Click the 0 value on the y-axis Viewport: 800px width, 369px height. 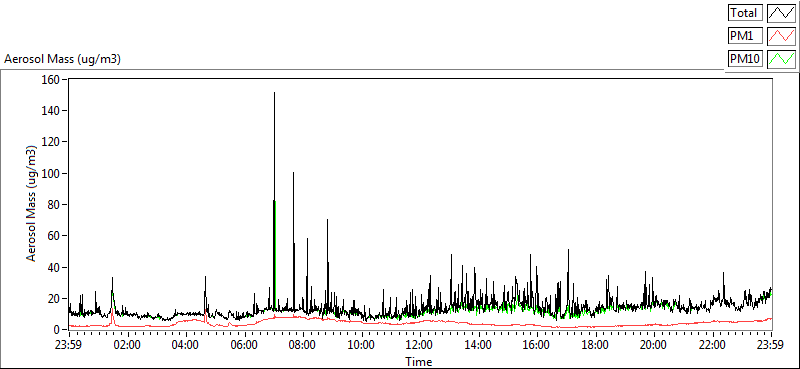(x=57, y=330)
